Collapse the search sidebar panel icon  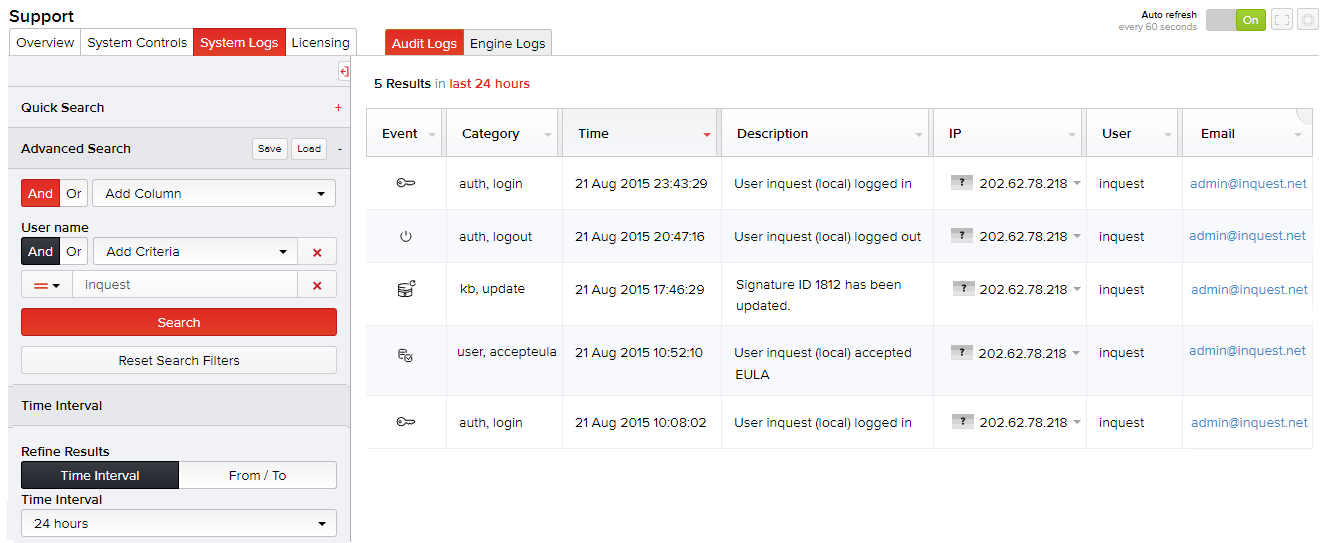click(344, 71)
